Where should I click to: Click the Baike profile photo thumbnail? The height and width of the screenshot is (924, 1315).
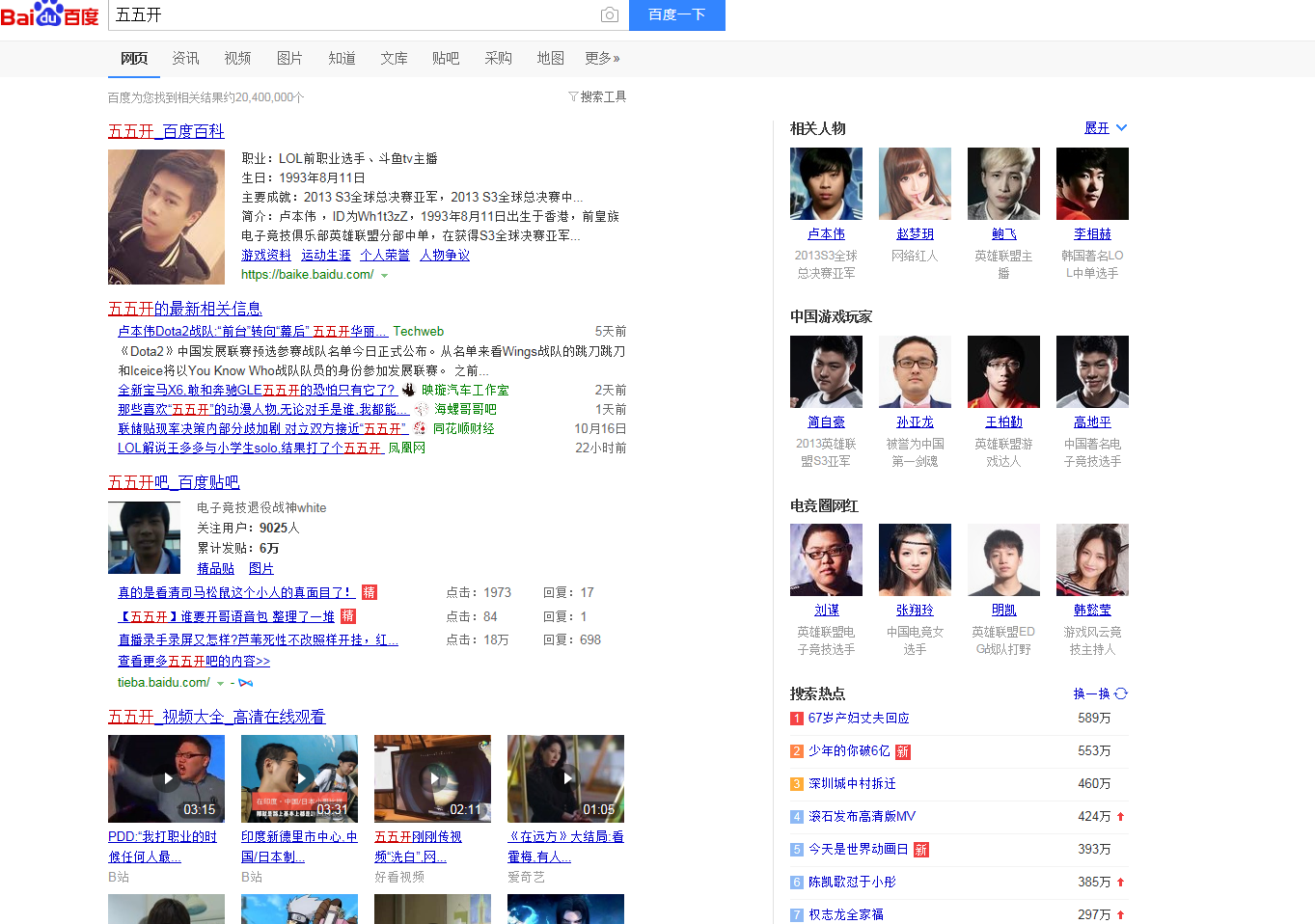(166, 217)
